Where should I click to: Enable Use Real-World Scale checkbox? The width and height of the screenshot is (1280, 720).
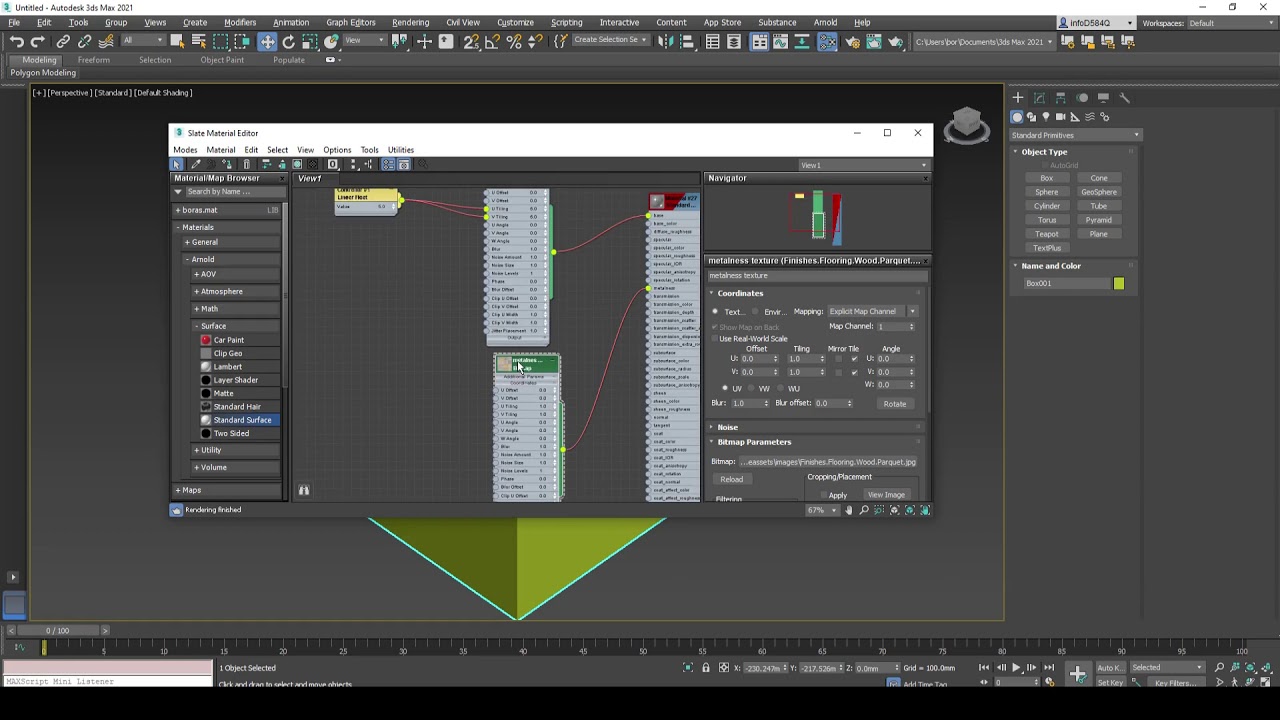tap(714, 339)
